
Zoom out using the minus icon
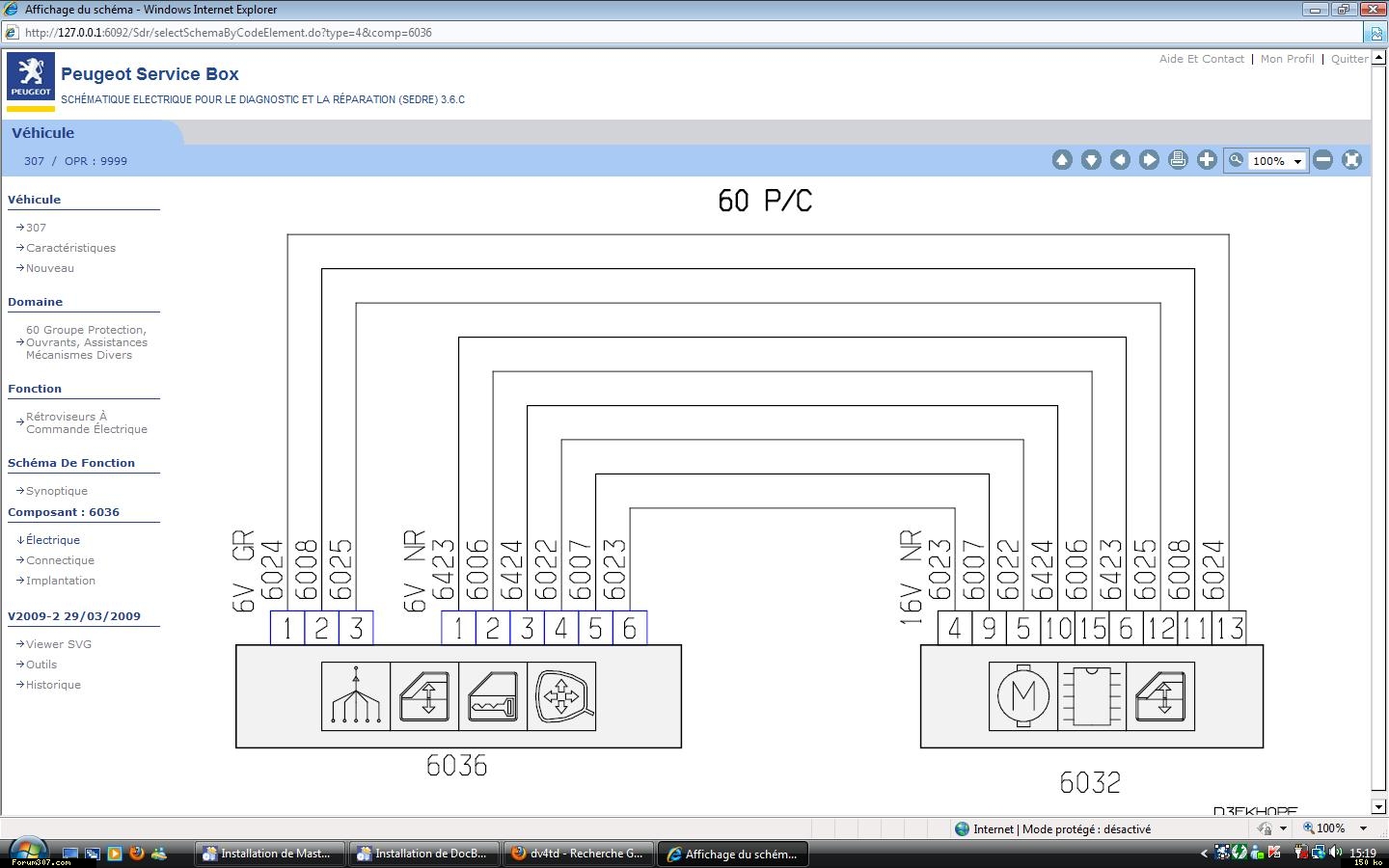pos(1323,160)
